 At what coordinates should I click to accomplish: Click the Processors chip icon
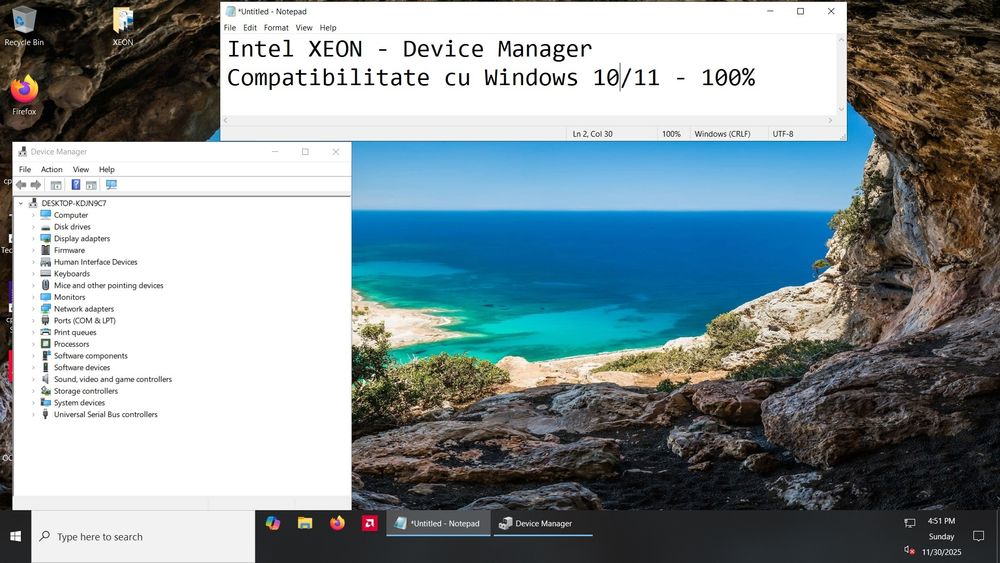[x=45, y=344]
